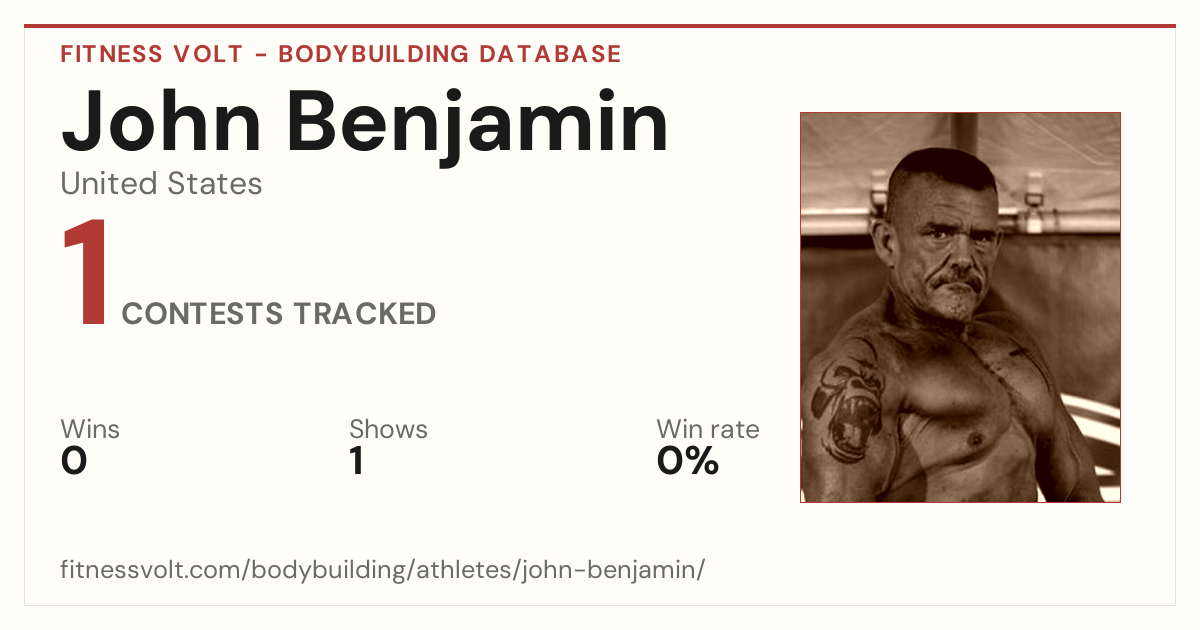Click the word Tracked beside the count
Viewport: 1200px width, 630px height.
tap(364, 314)
